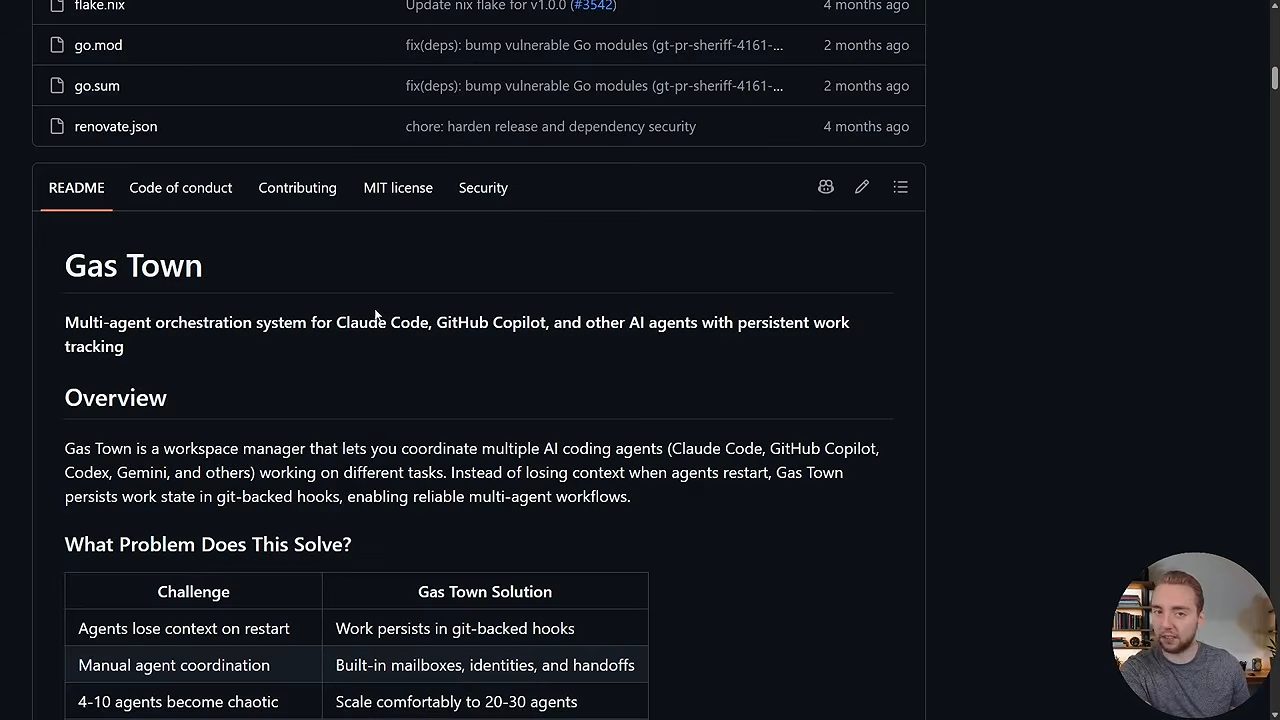This screenshot has width=1280, height=720.
Task: Click the page vertical scrollbar thumb
Action: [1274, 78]
